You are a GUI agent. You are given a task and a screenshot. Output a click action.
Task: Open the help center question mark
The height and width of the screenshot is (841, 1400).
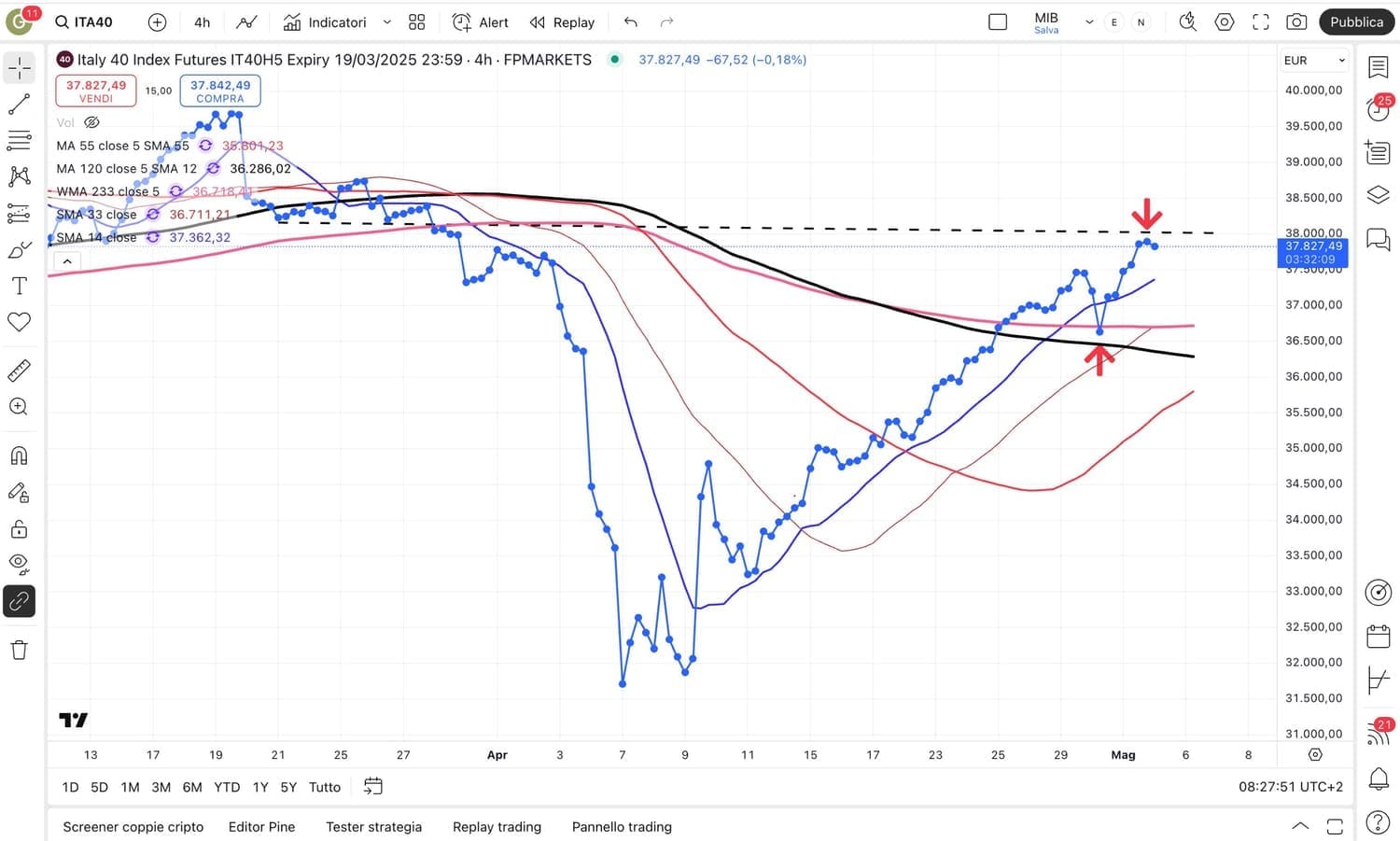tap(1379, 822)
